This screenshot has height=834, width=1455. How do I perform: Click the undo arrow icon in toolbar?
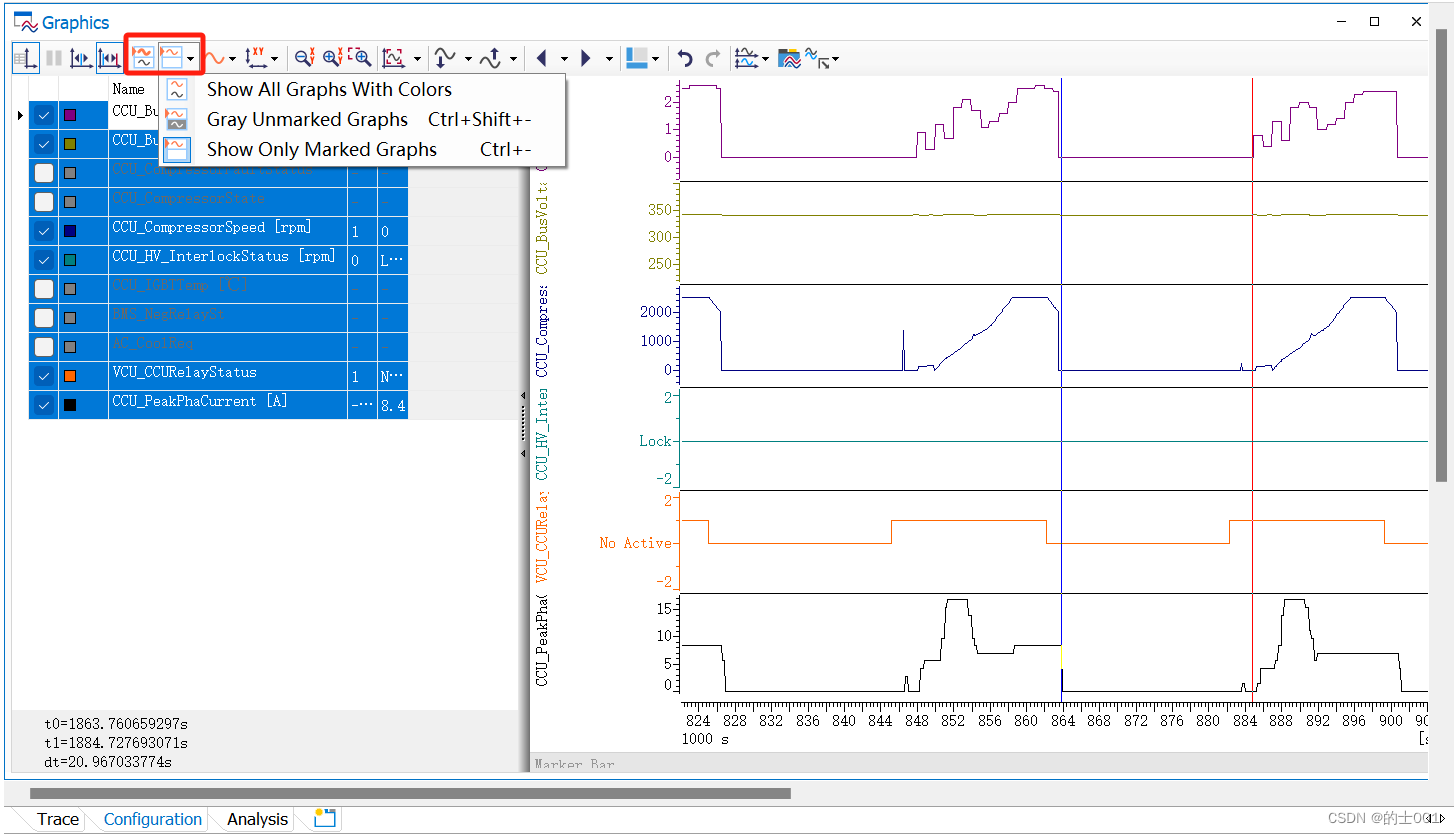coord(685,59)
